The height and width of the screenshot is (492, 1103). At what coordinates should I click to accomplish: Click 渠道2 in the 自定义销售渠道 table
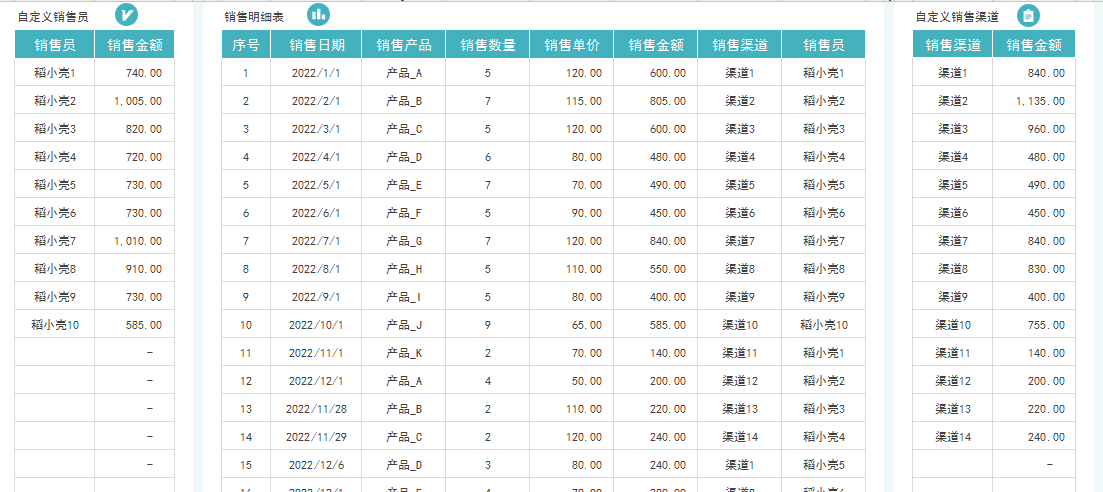click(x=953, y=101)
